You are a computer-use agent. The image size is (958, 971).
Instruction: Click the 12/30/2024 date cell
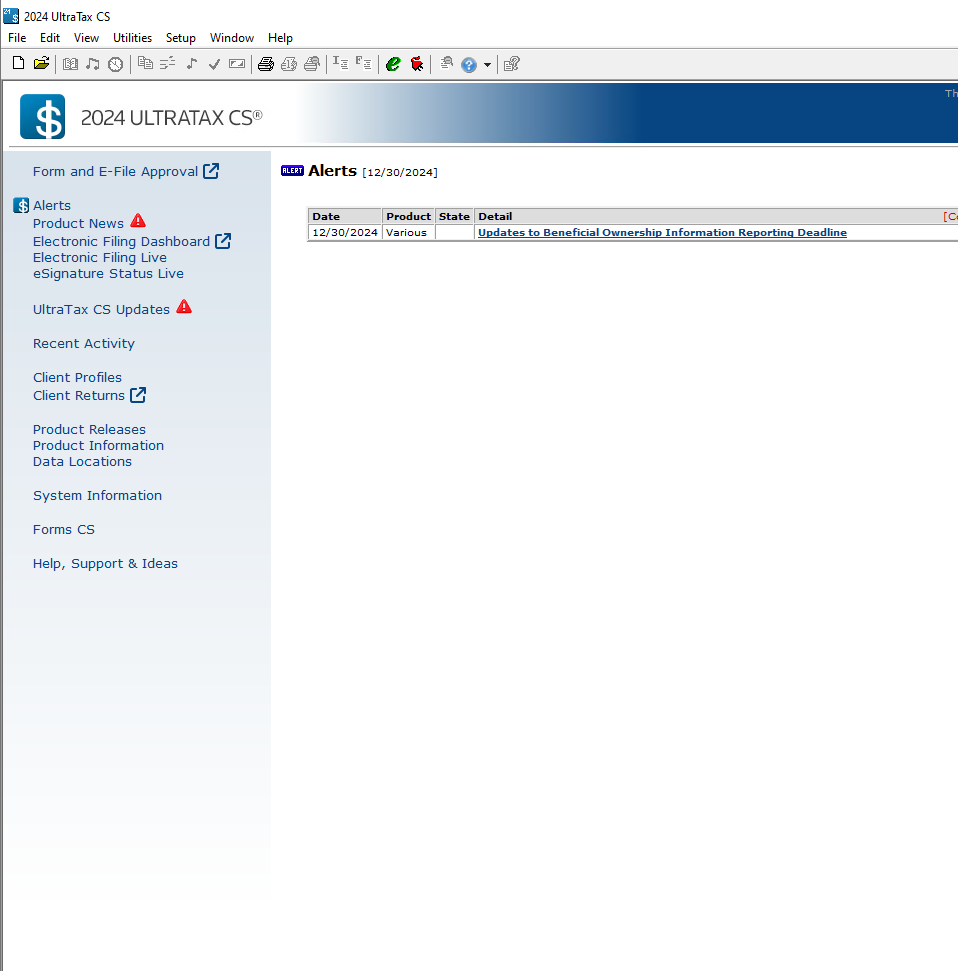(345, 232)
